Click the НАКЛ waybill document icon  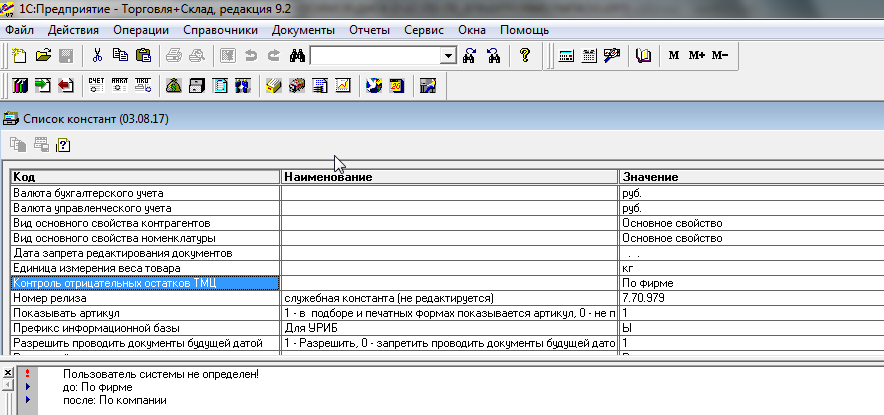[x=120, y=86]
